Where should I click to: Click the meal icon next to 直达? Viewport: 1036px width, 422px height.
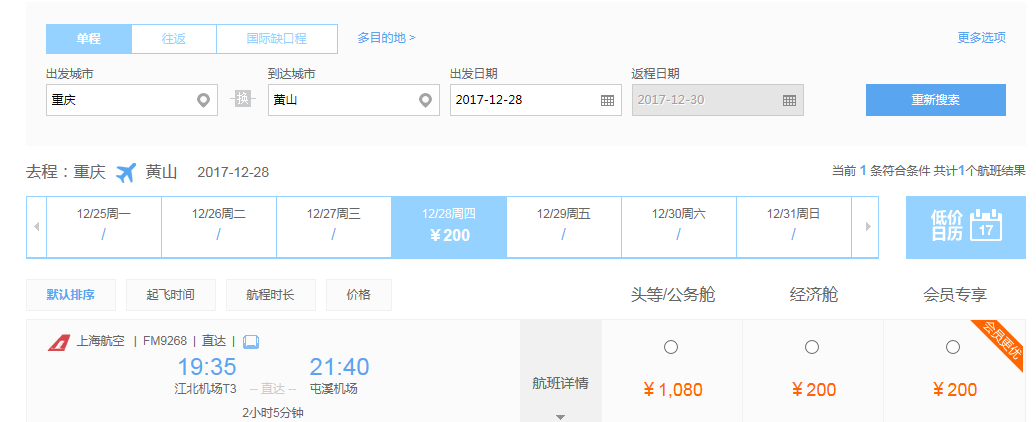251,342
